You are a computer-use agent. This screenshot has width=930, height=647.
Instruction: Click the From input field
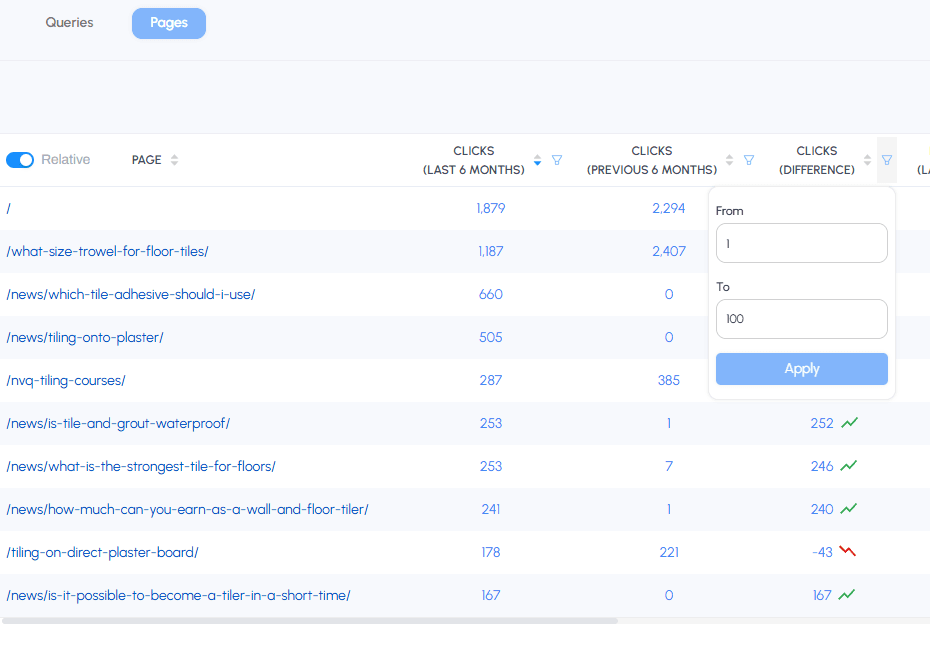coord(801,242)
